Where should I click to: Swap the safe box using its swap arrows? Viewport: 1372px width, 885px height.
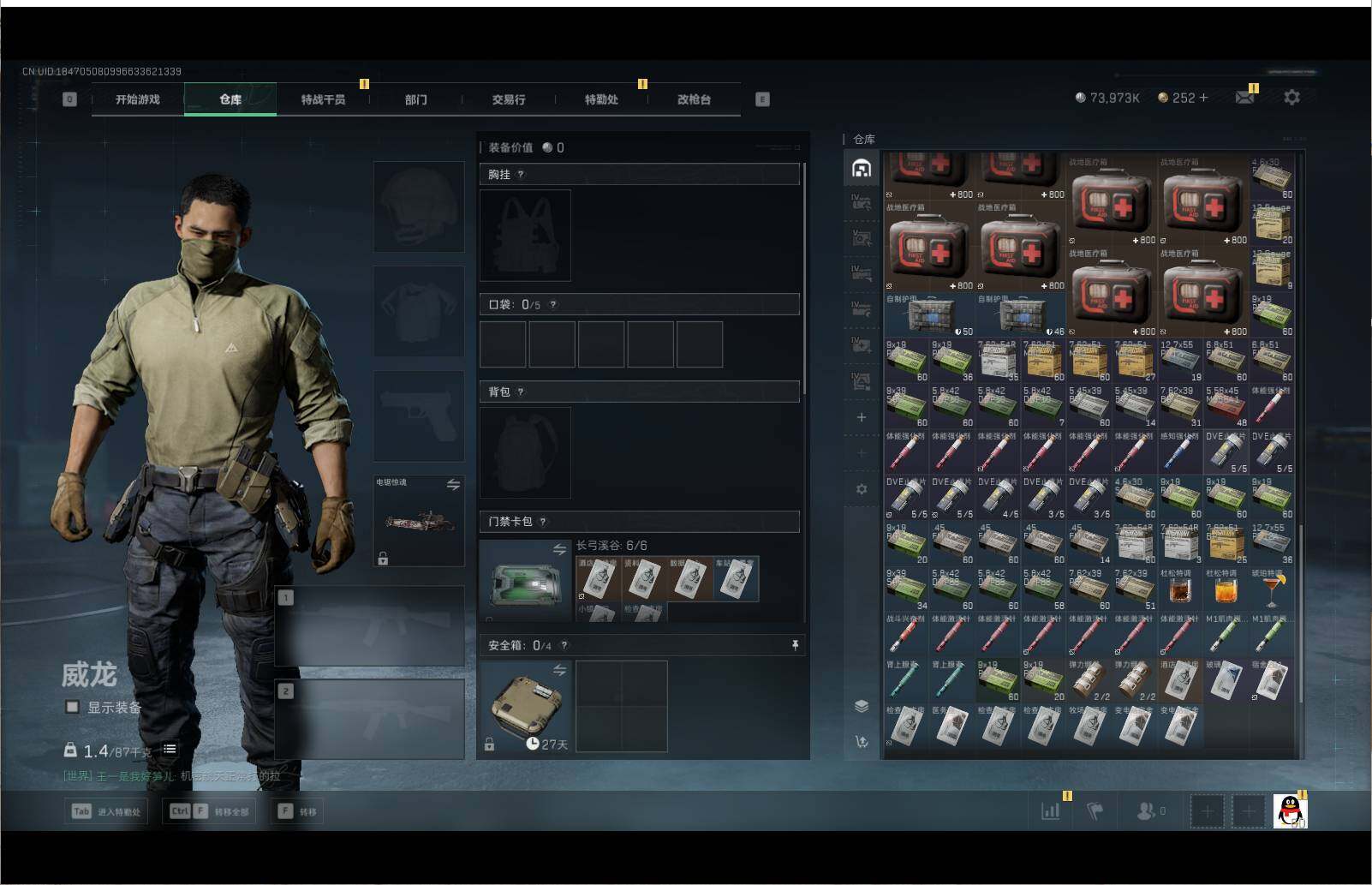tap(560, 670)
